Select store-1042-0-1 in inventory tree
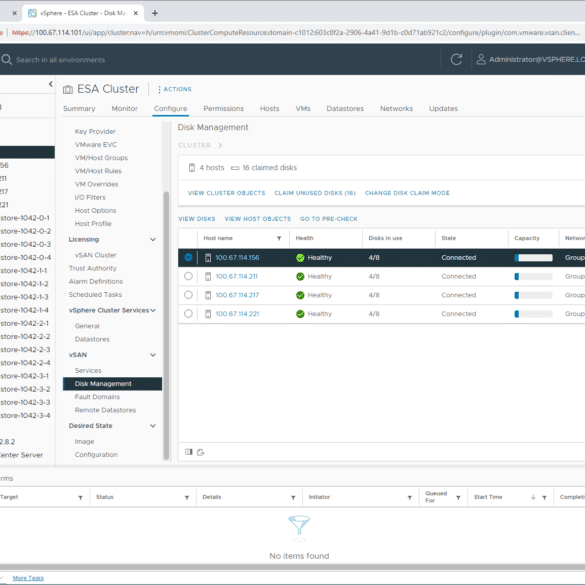 25,218
